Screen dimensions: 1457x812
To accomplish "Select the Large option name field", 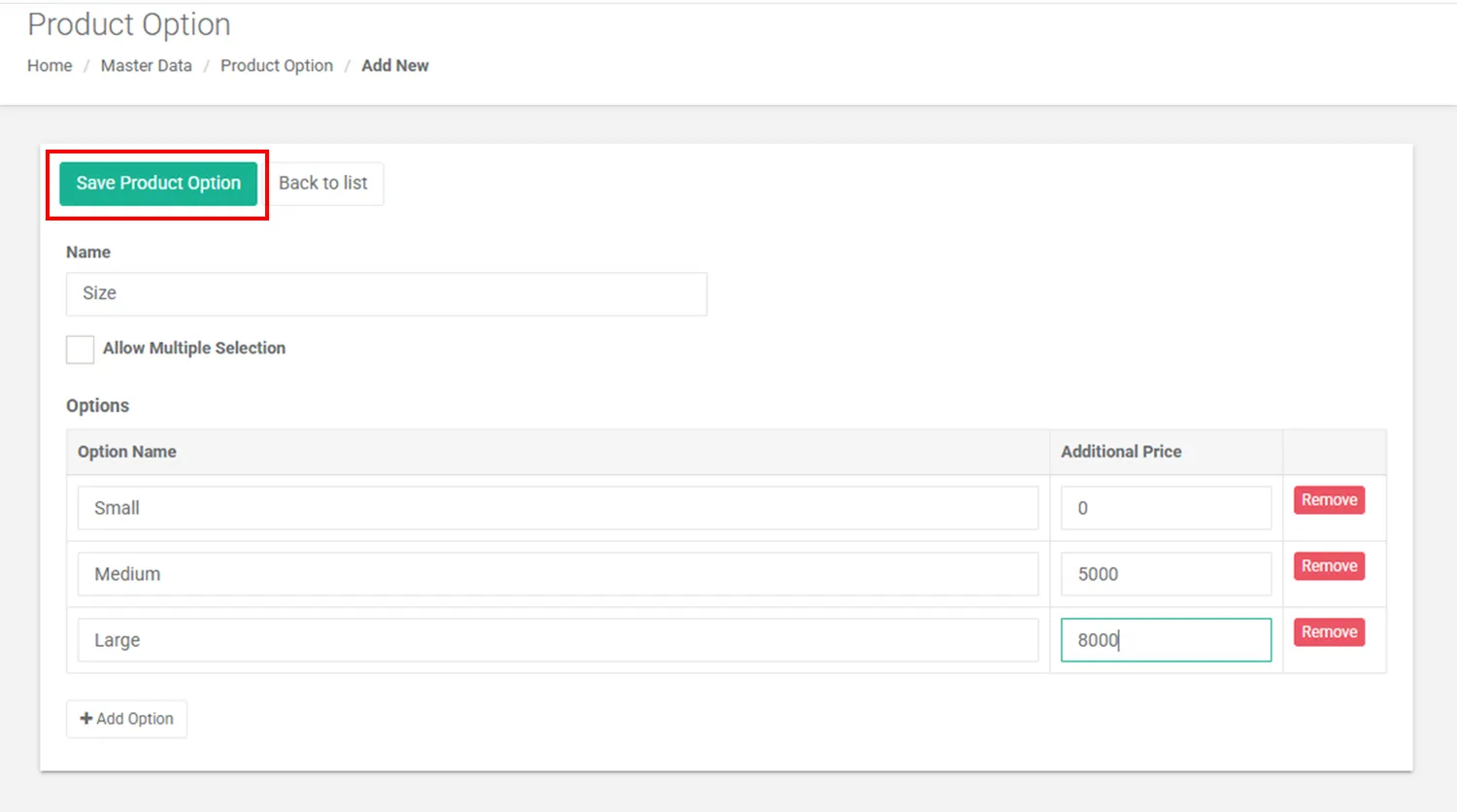I will click(x=558, y=640).
